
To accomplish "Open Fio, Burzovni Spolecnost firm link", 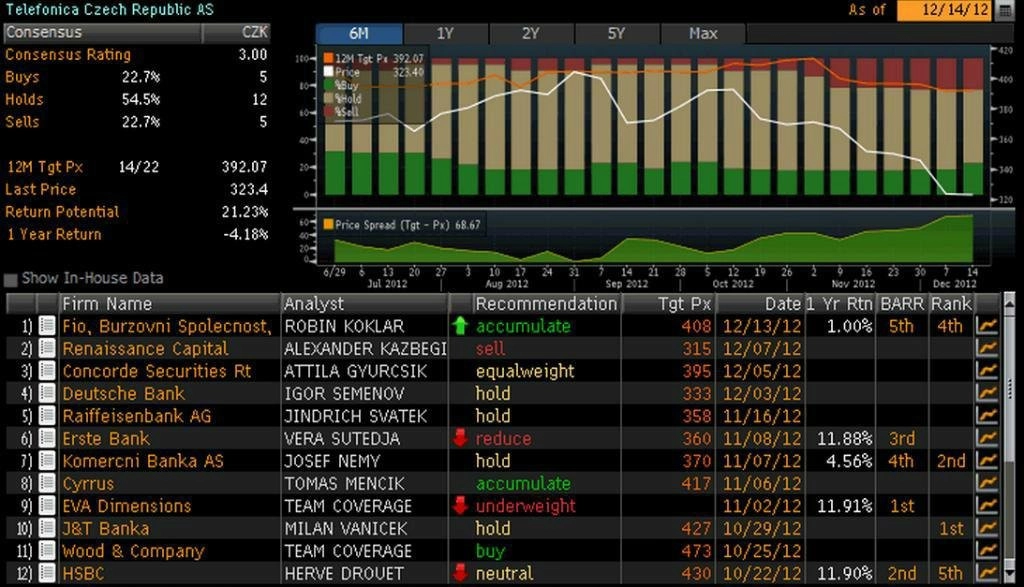I will pos(167,326).
